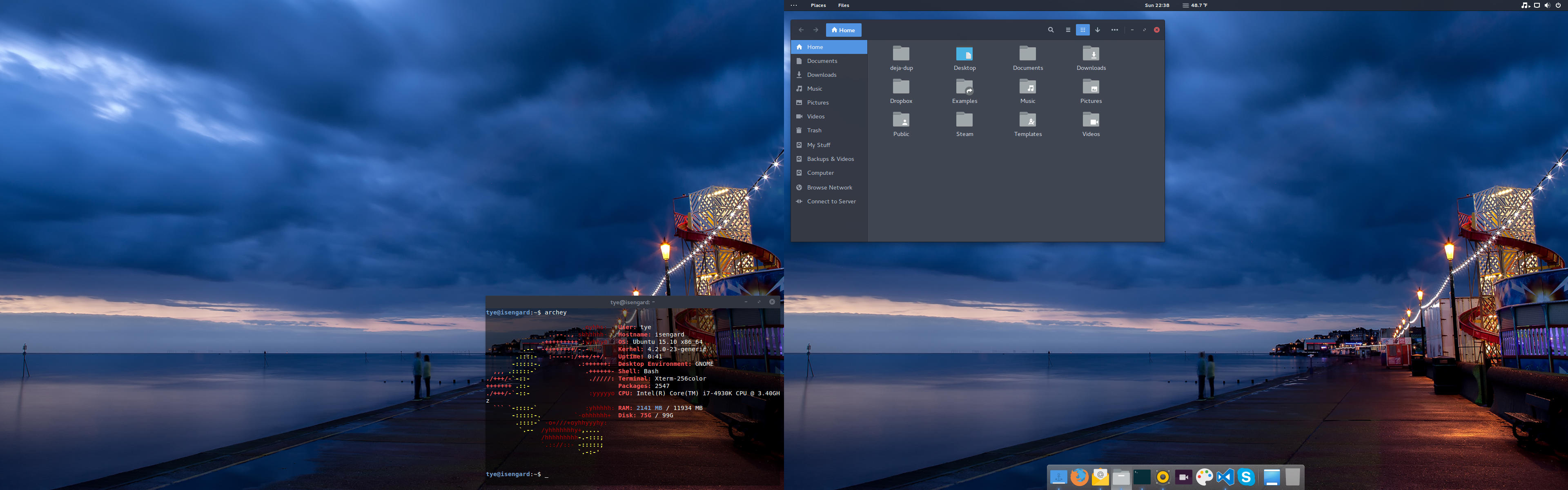Open the Files menu in the top panel
Screen dimensions: 1568x490
tap(844, 5)
